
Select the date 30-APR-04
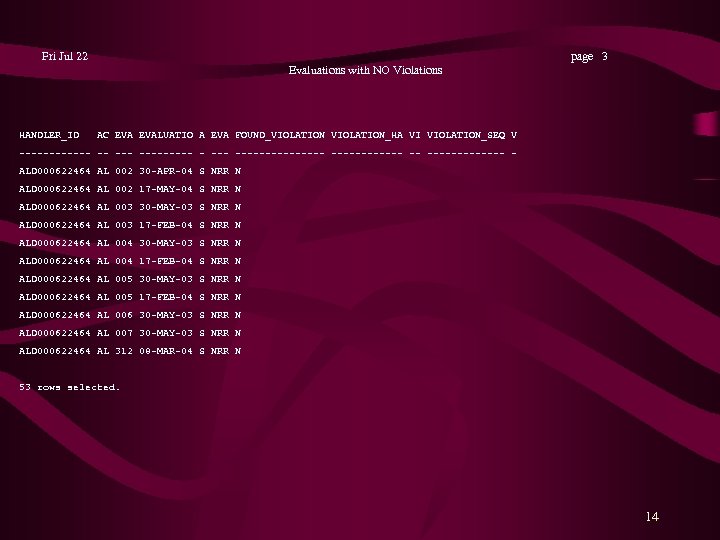coord(166,171)
